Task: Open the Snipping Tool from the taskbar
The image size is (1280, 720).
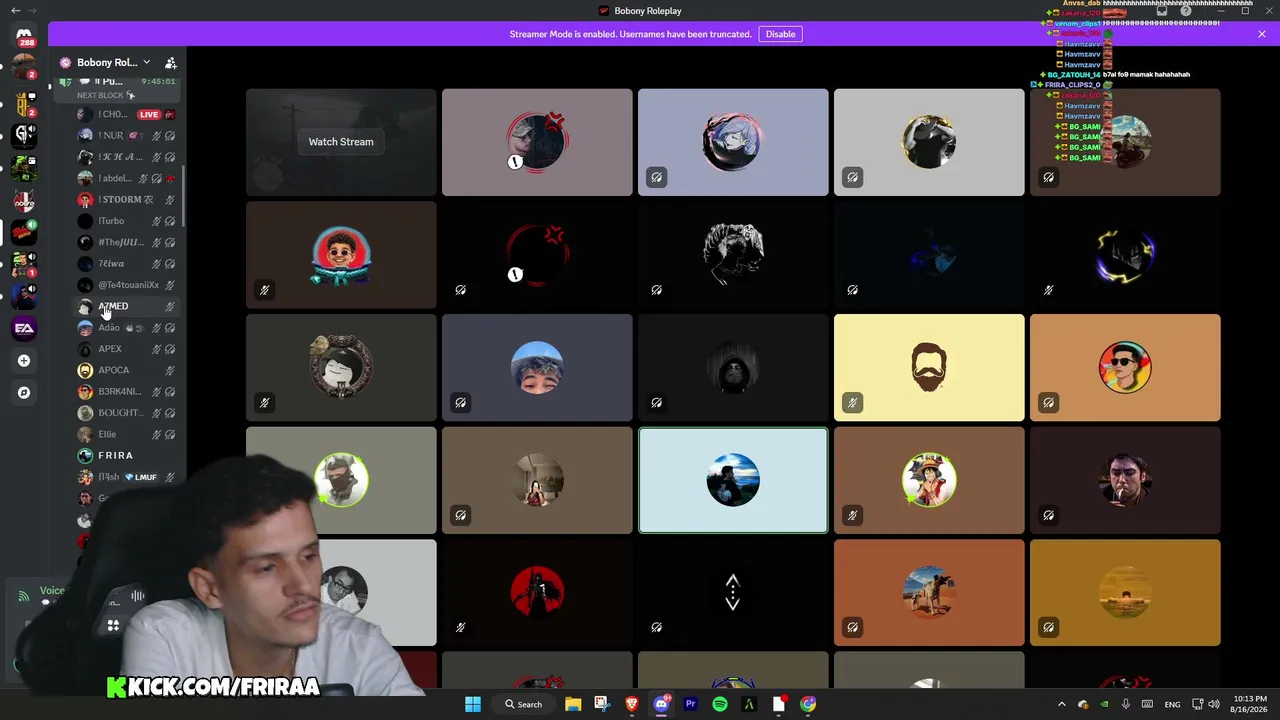Action: [602, 704]
